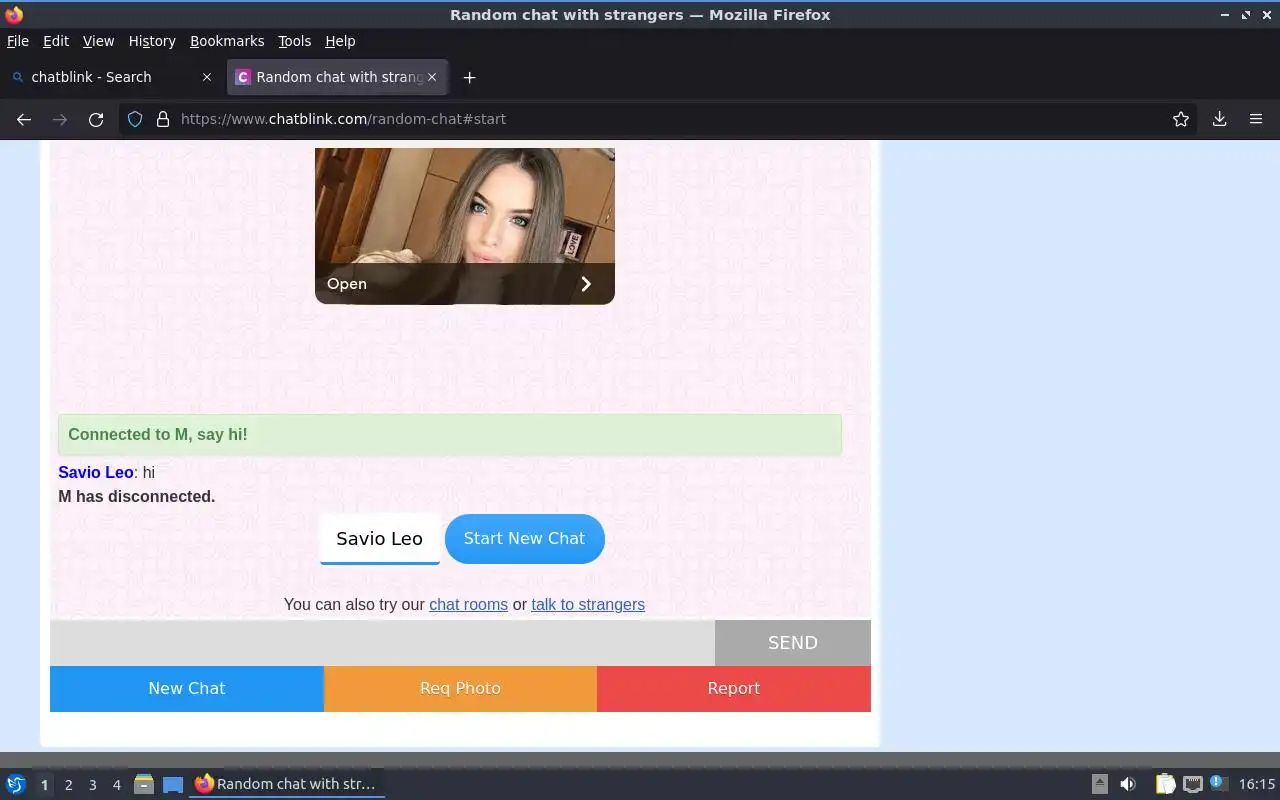Image resolution: width=1280 pixels, height=800 pixels.
Task: Open the clipboard manager tray icon
Action: click(1165, 785)
